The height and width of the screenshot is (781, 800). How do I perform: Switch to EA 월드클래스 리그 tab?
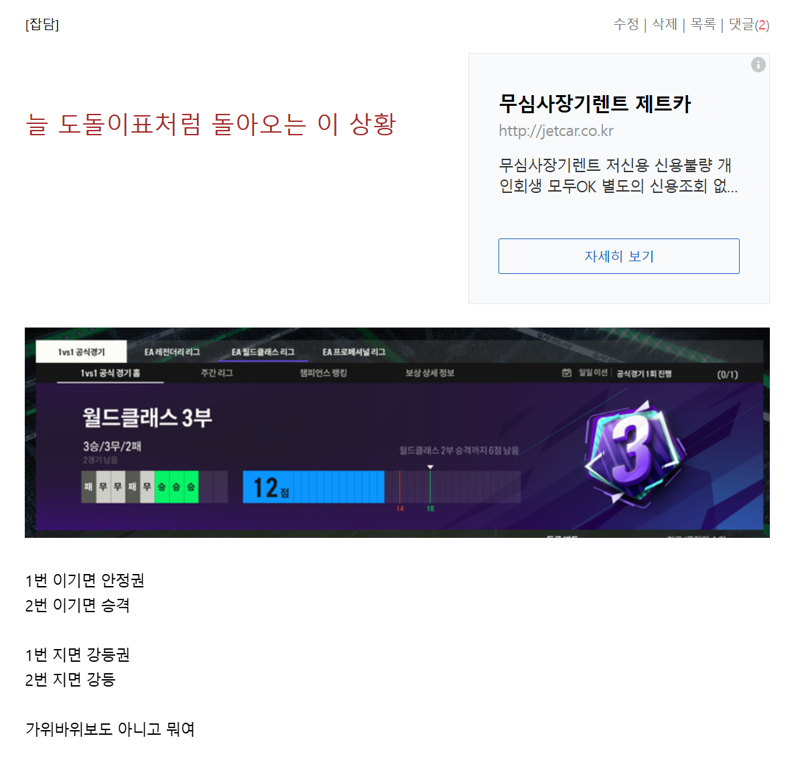pyautogui.click(x=263, y=352)
